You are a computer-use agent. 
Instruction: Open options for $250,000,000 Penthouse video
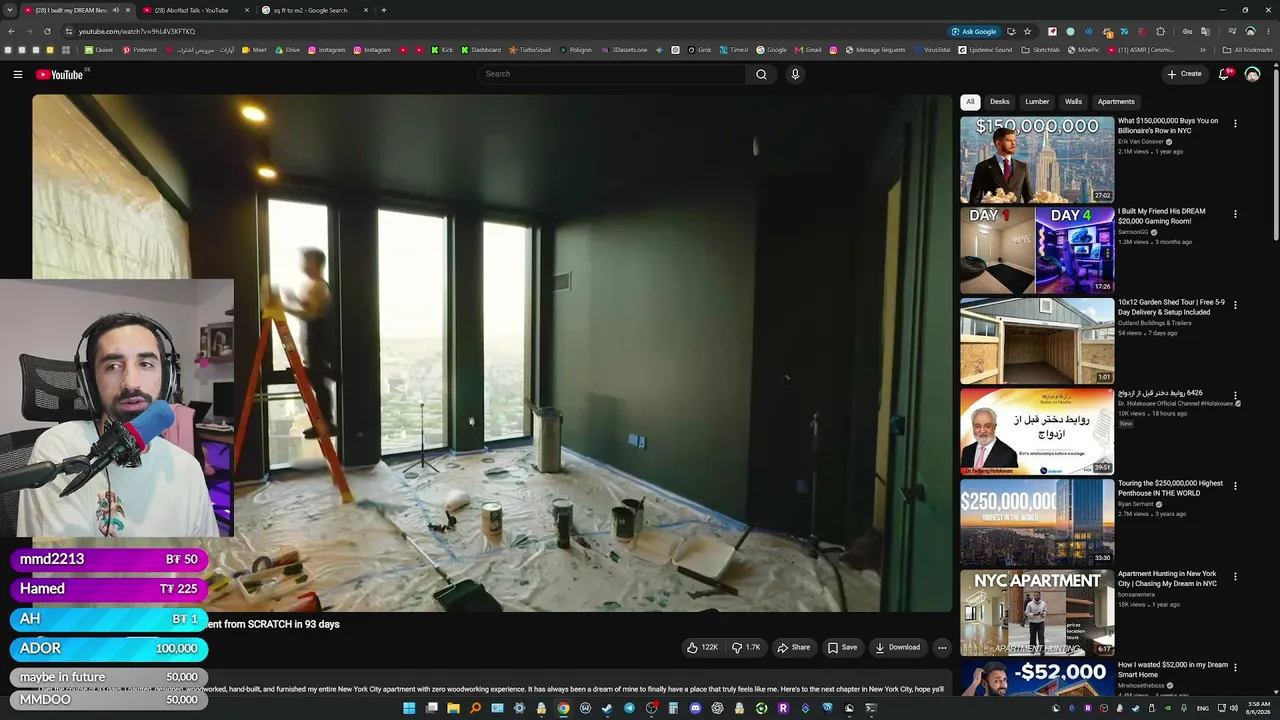coord(1235,486)
